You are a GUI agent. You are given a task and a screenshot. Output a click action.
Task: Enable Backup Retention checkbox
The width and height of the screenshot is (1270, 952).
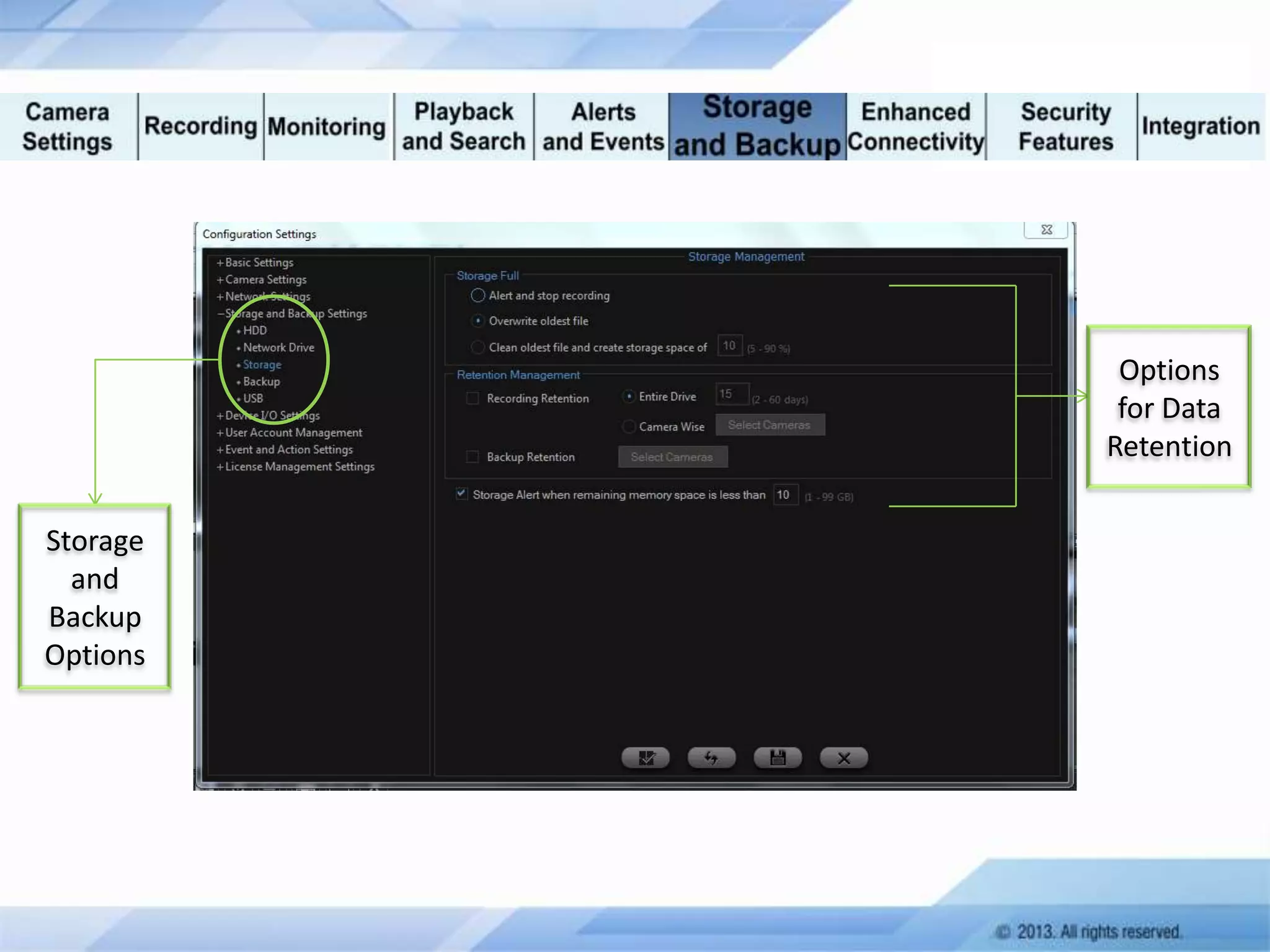tap(473, 457)
